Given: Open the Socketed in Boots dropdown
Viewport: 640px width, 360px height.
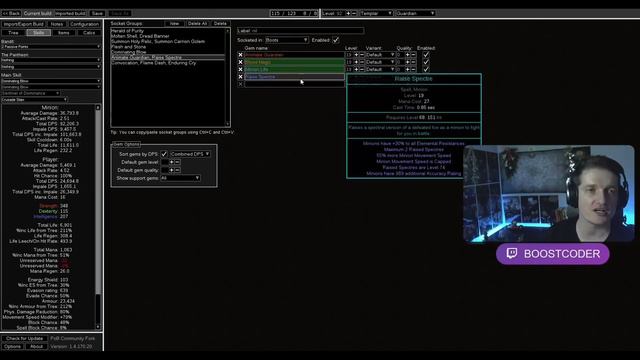Looking at the screenshot, I should [287, 40].
